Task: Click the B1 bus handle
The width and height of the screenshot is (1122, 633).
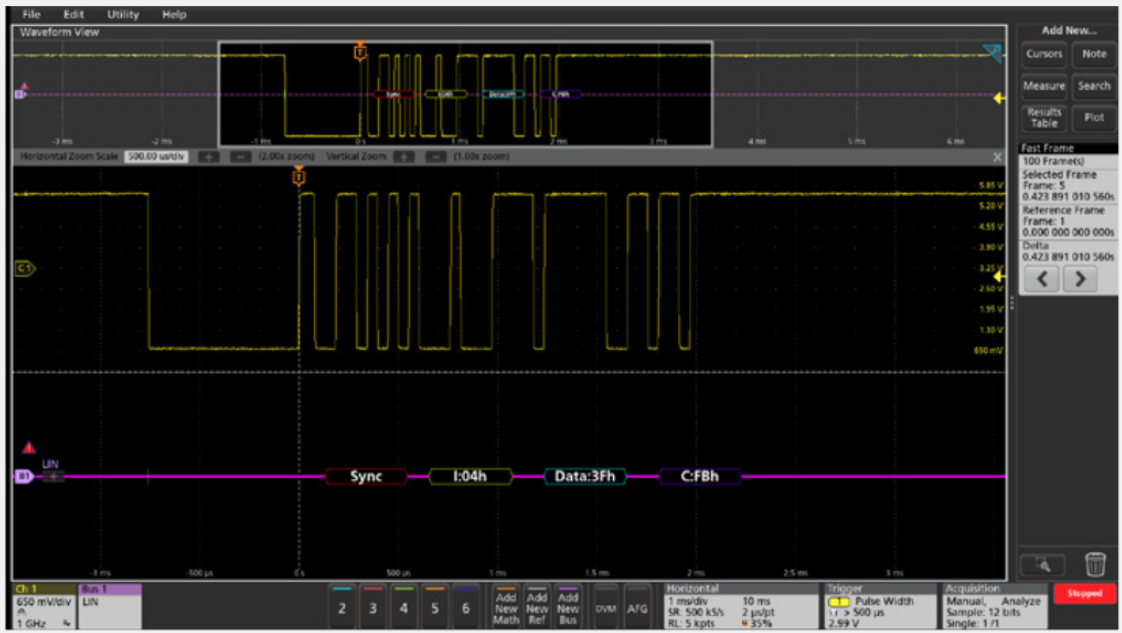Action: coord(24,476)
